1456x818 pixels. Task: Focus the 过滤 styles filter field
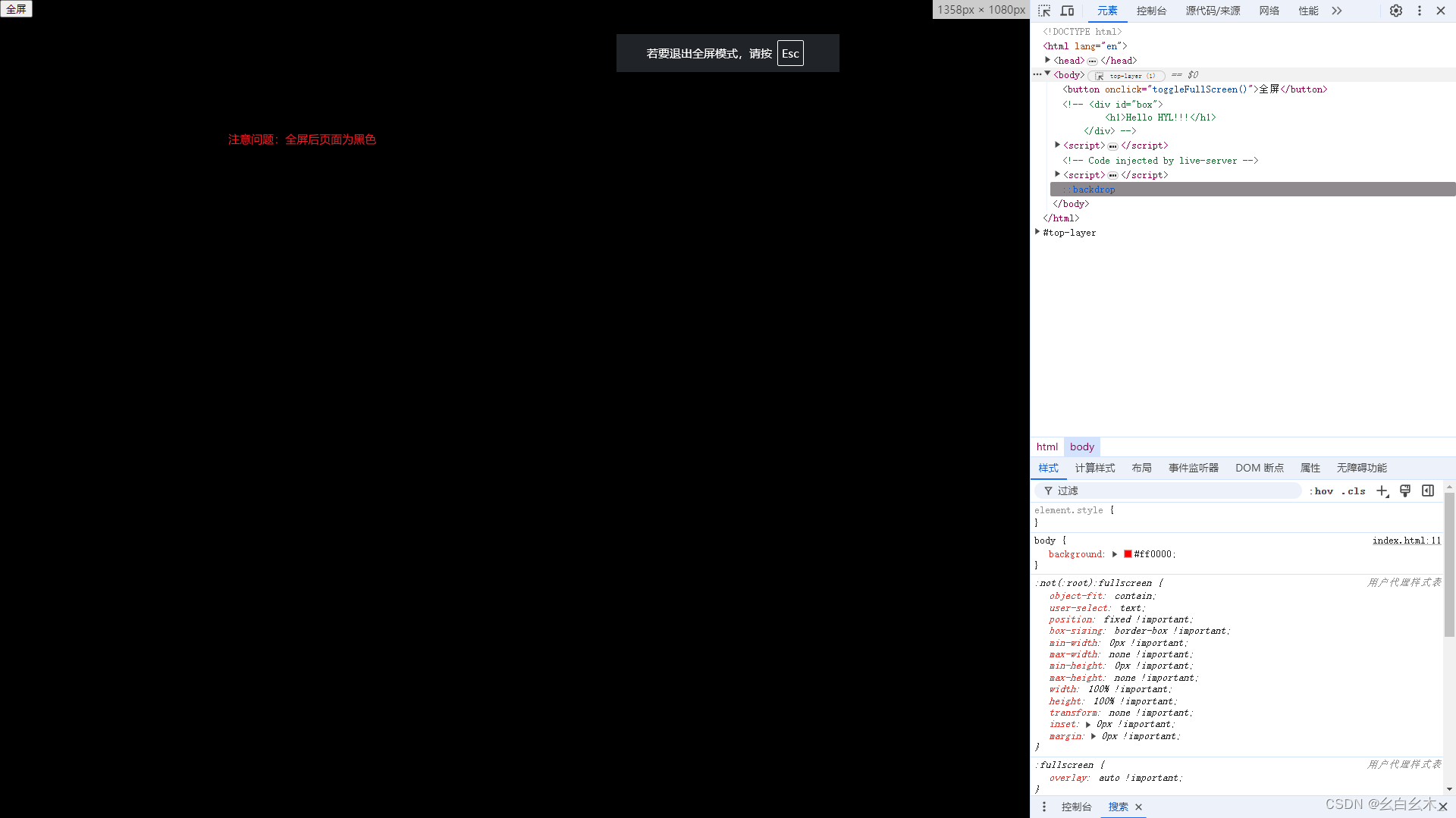pyautogui.click(x=1168, y=490)
